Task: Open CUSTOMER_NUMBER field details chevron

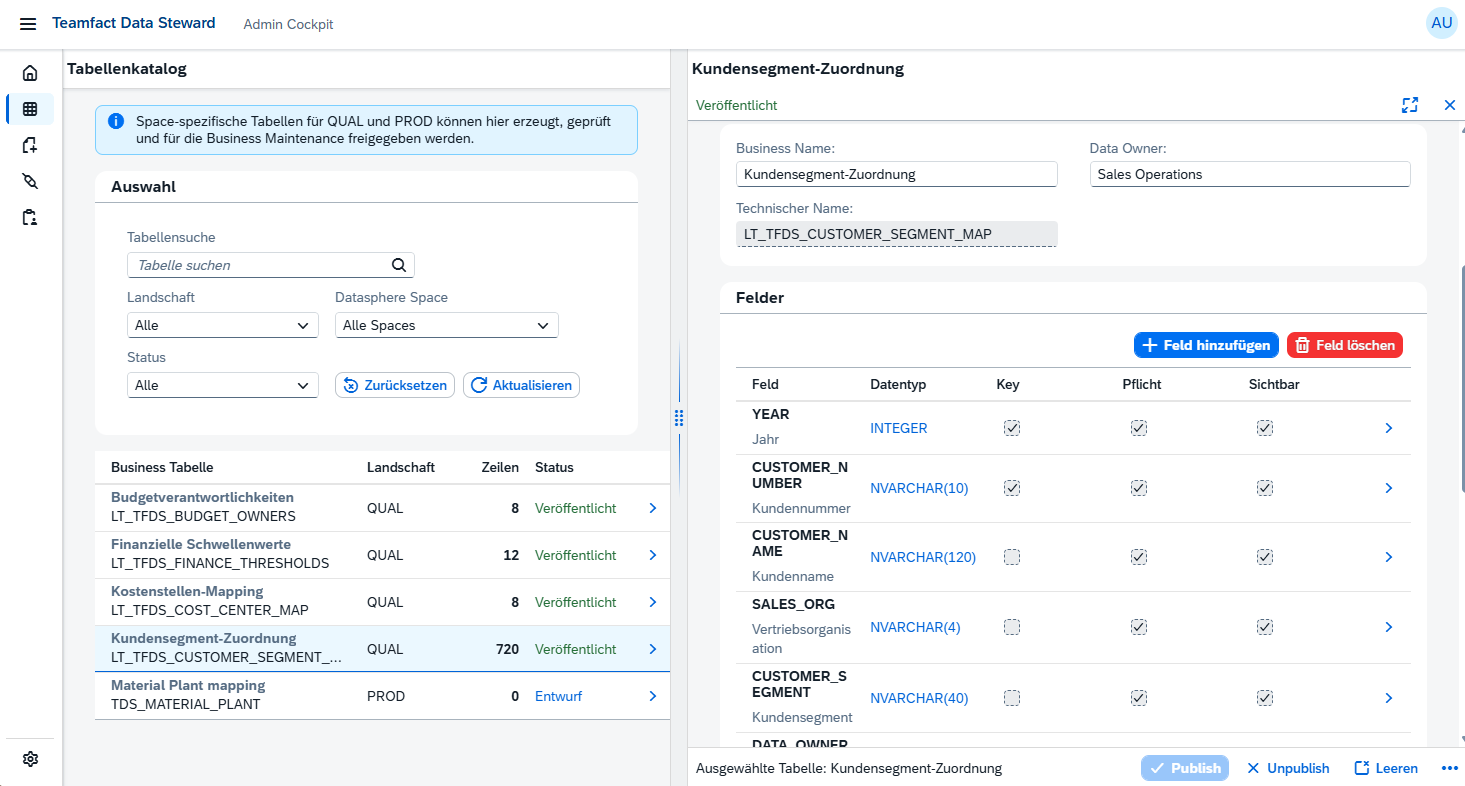Action: pyautogui.click(x=1388, y=488)
